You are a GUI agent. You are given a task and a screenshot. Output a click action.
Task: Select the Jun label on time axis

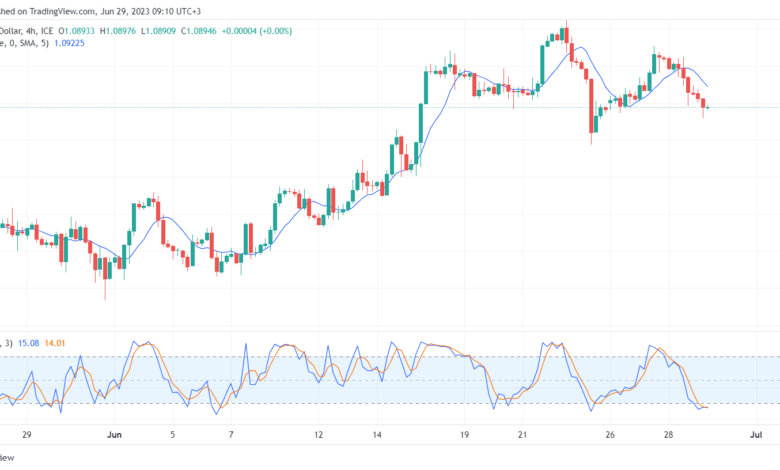[114, 435]
